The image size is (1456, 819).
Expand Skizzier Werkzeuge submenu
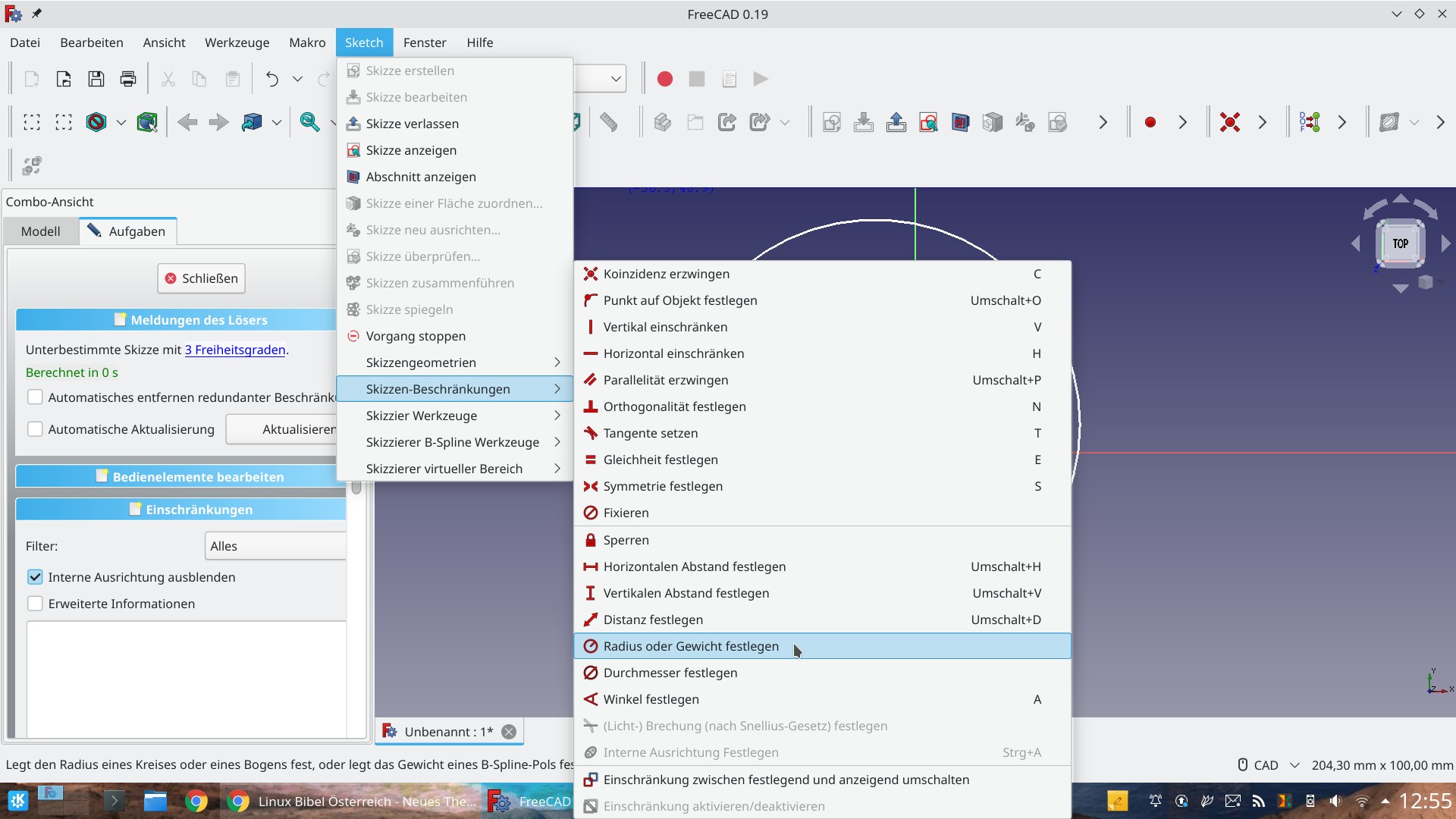453,416
